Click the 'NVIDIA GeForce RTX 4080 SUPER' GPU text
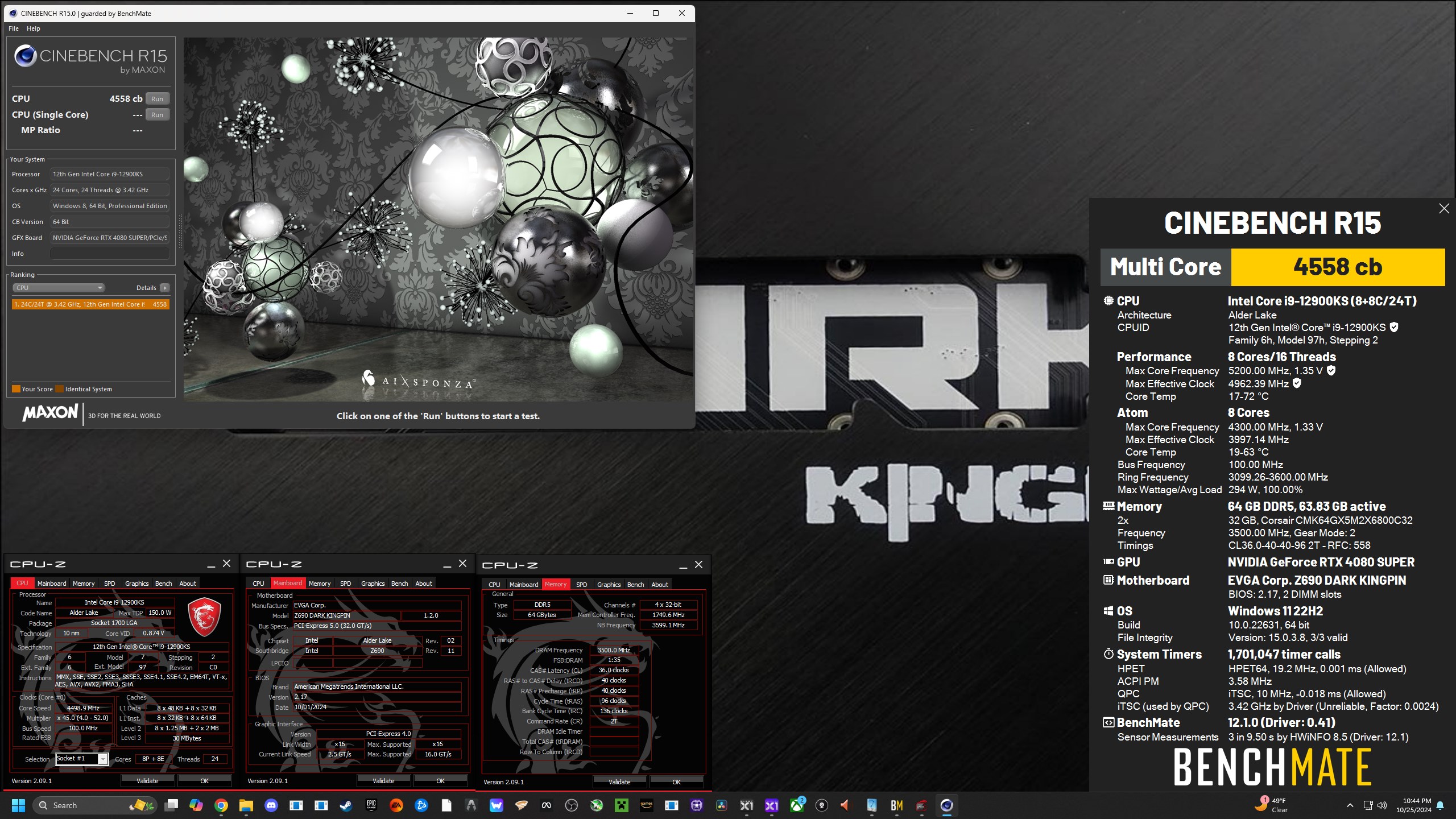 [1321, 562]
